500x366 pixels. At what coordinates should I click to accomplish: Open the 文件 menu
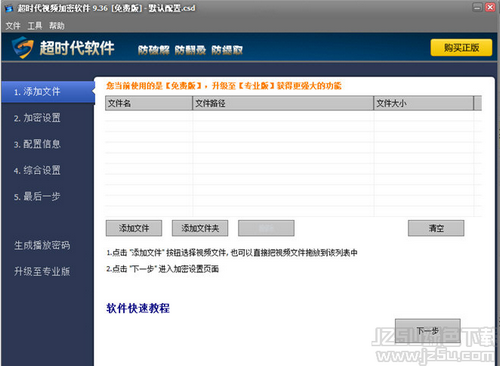click(13, 26)
